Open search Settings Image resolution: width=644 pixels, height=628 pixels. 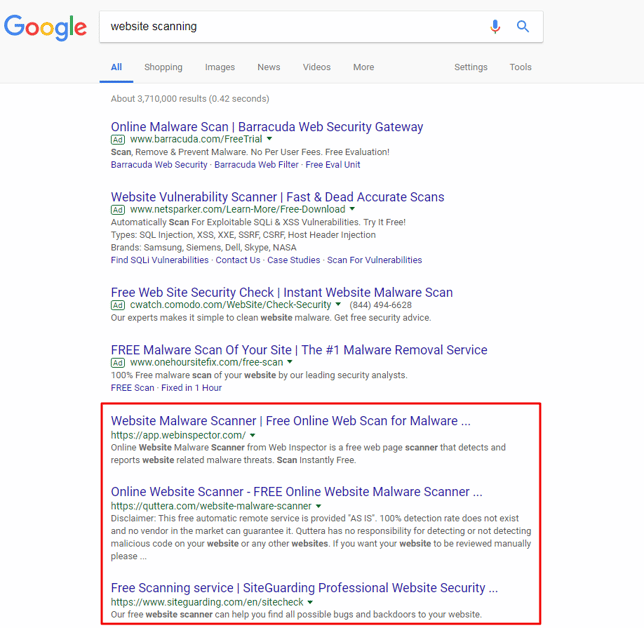(x=471, y=67)
